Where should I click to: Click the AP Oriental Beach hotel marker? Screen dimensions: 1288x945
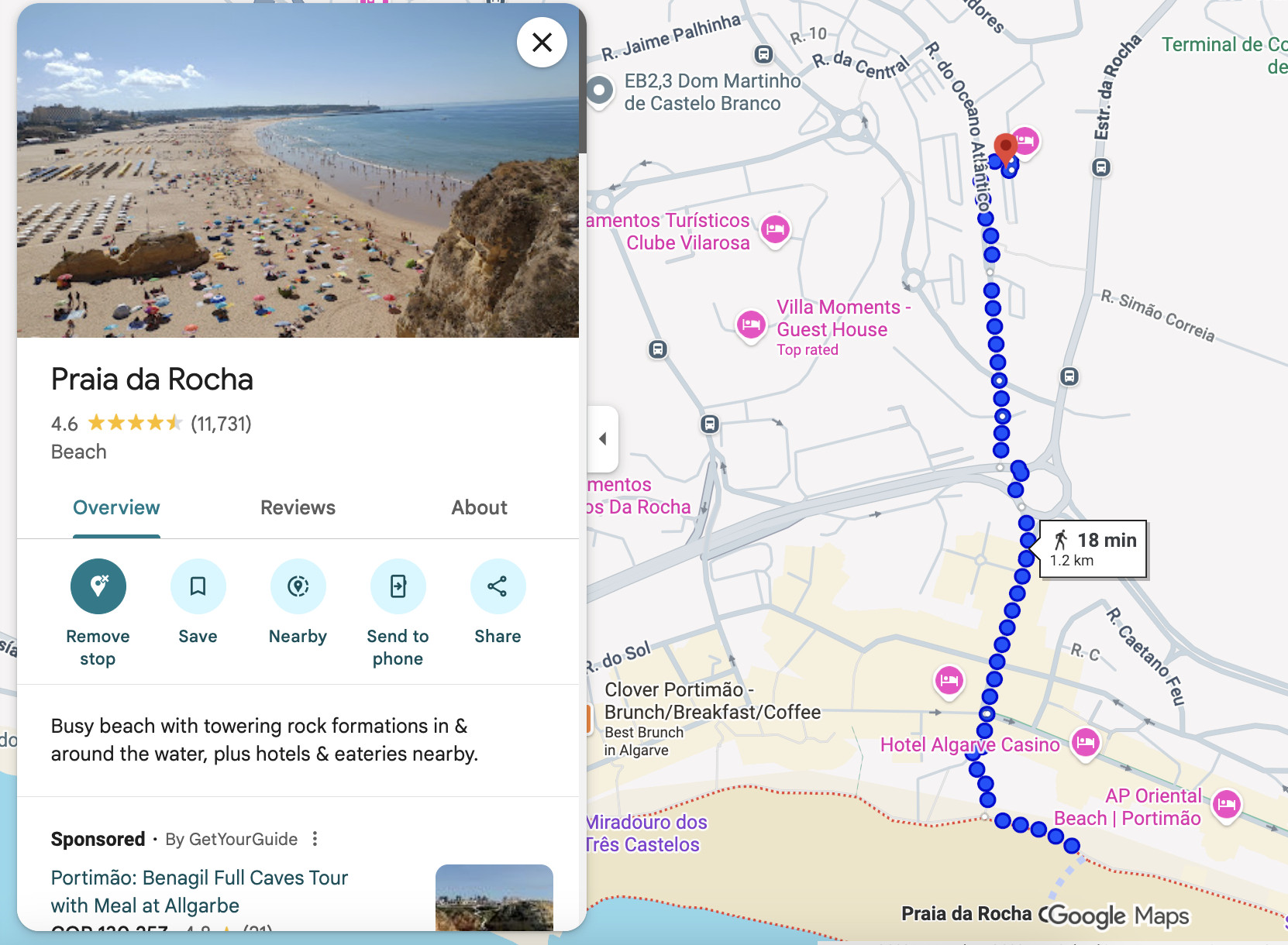(x=1226, y=805)
